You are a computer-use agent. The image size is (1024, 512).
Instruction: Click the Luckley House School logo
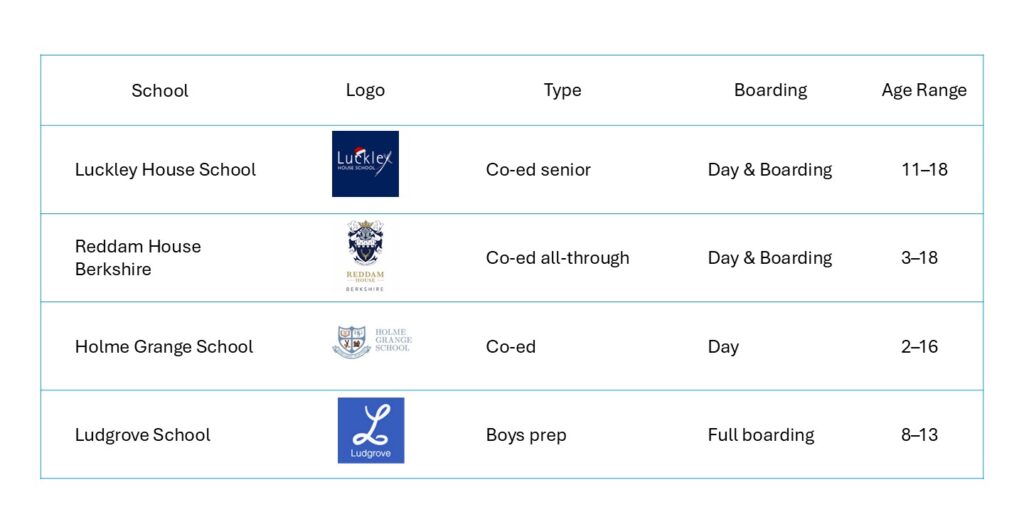(x=365, y=164)
